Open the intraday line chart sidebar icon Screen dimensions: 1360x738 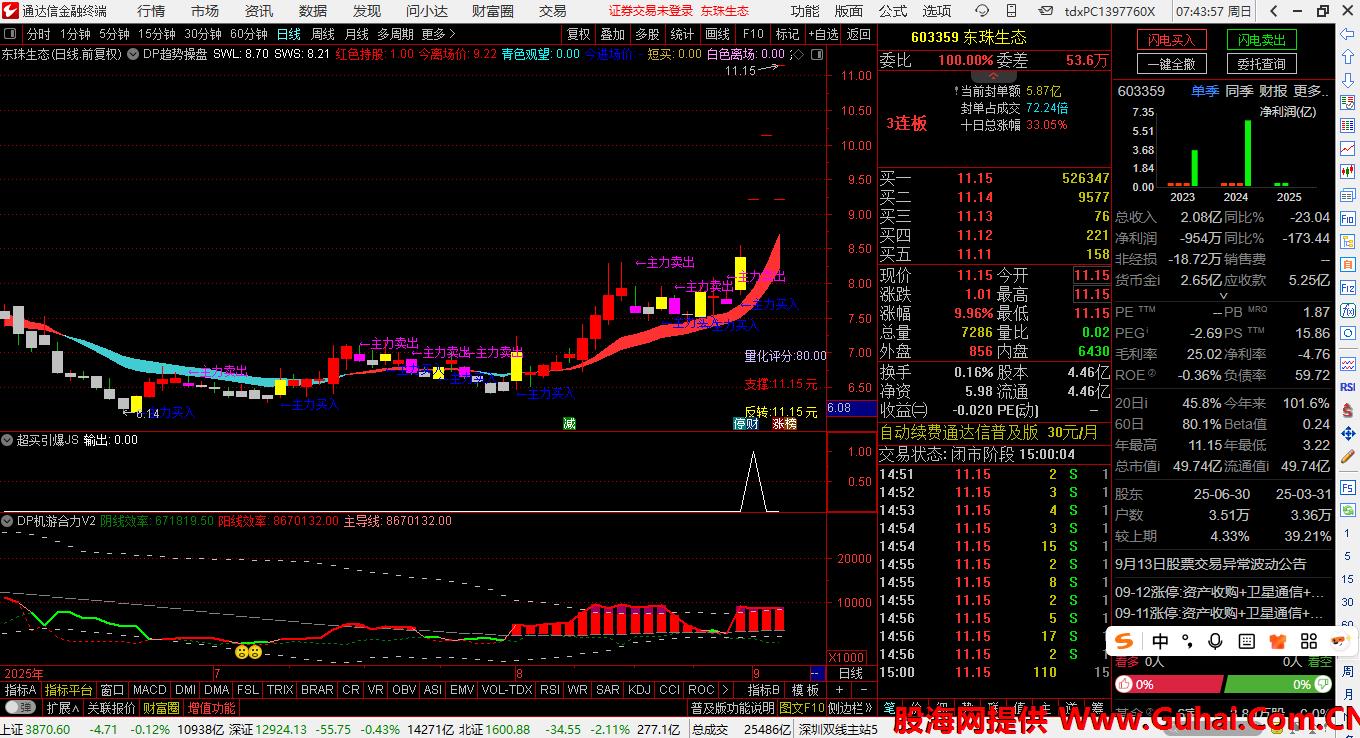(x=1346, y=148)
